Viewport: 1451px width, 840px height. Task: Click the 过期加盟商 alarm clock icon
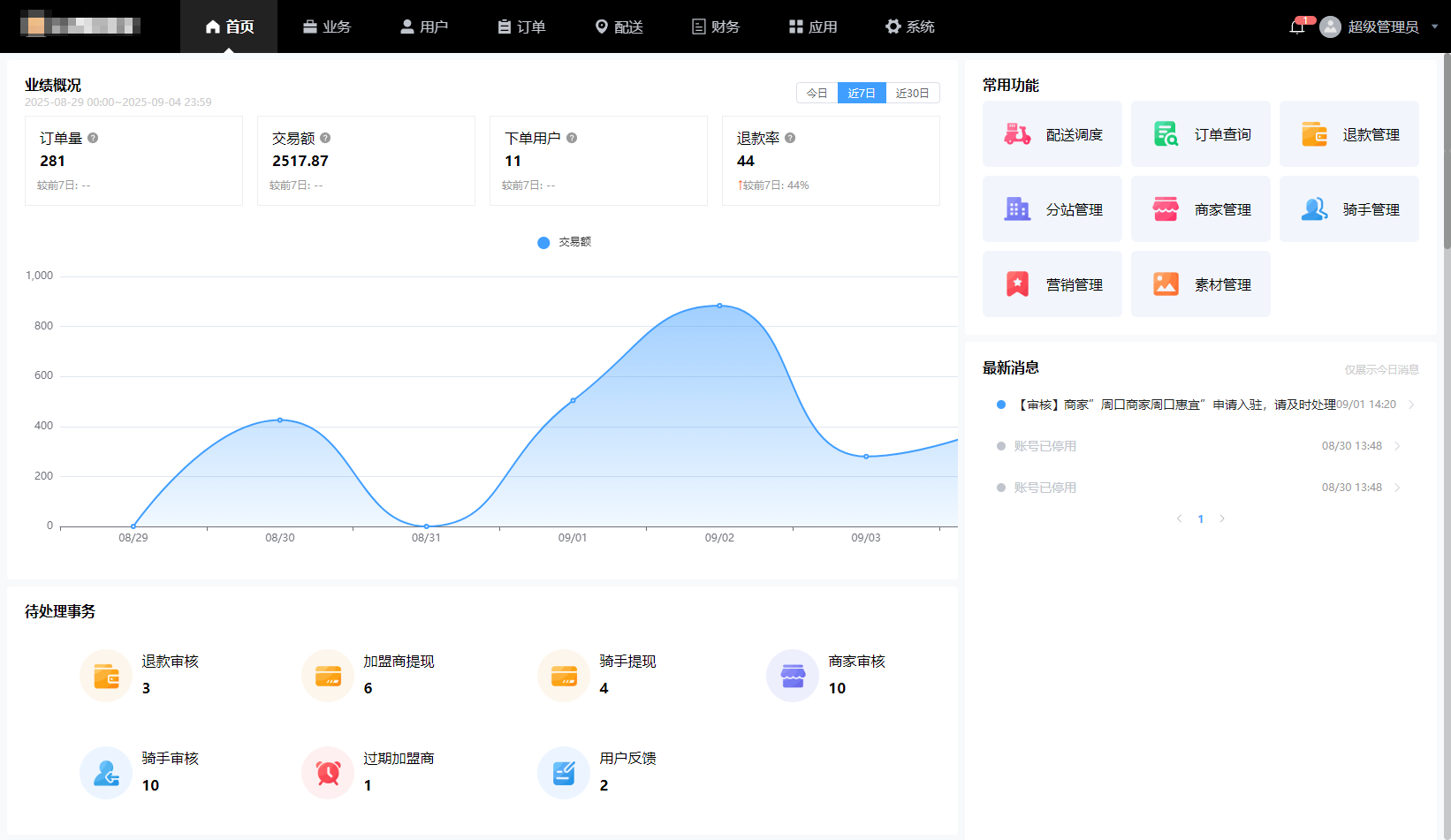tap(328, 773)
